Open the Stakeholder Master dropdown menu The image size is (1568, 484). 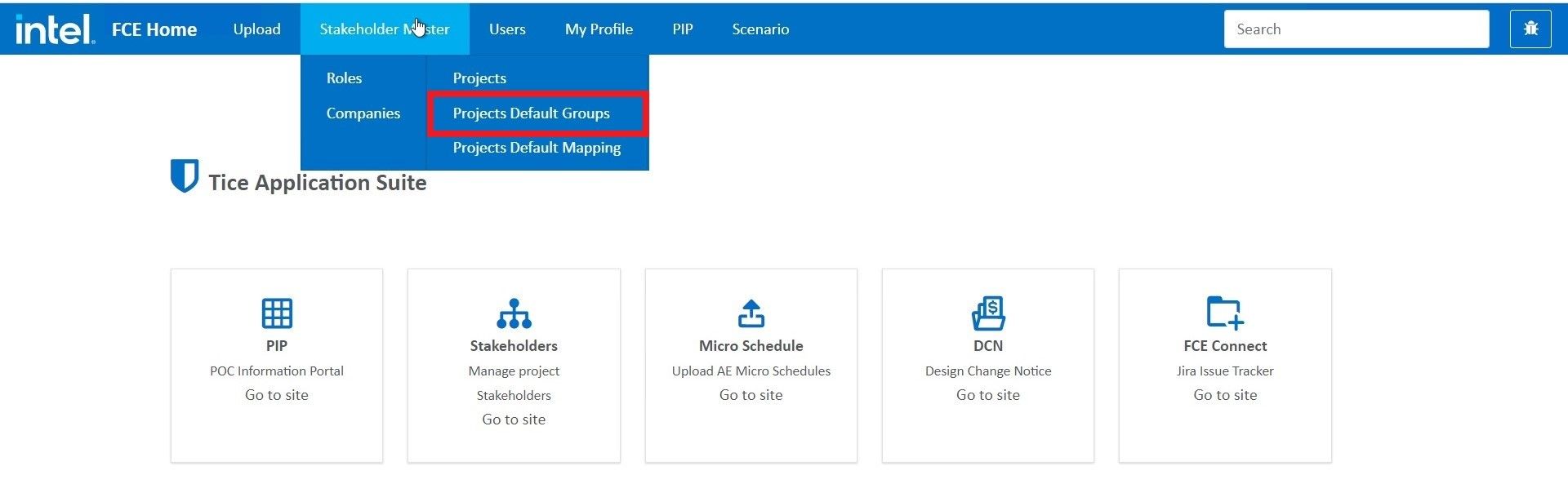pos(384,29)
